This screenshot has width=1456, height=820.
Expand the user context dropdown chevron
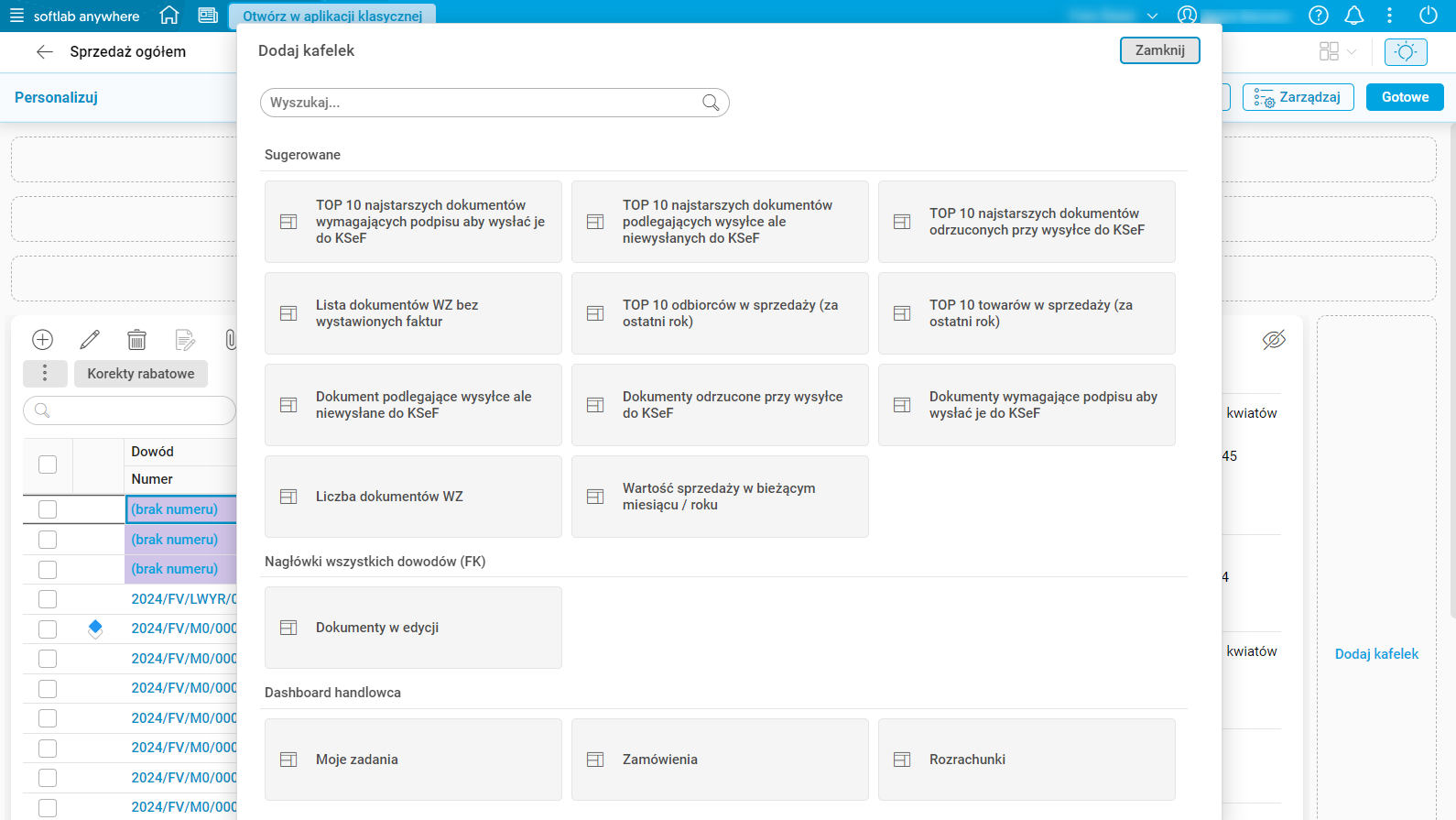1152,16
